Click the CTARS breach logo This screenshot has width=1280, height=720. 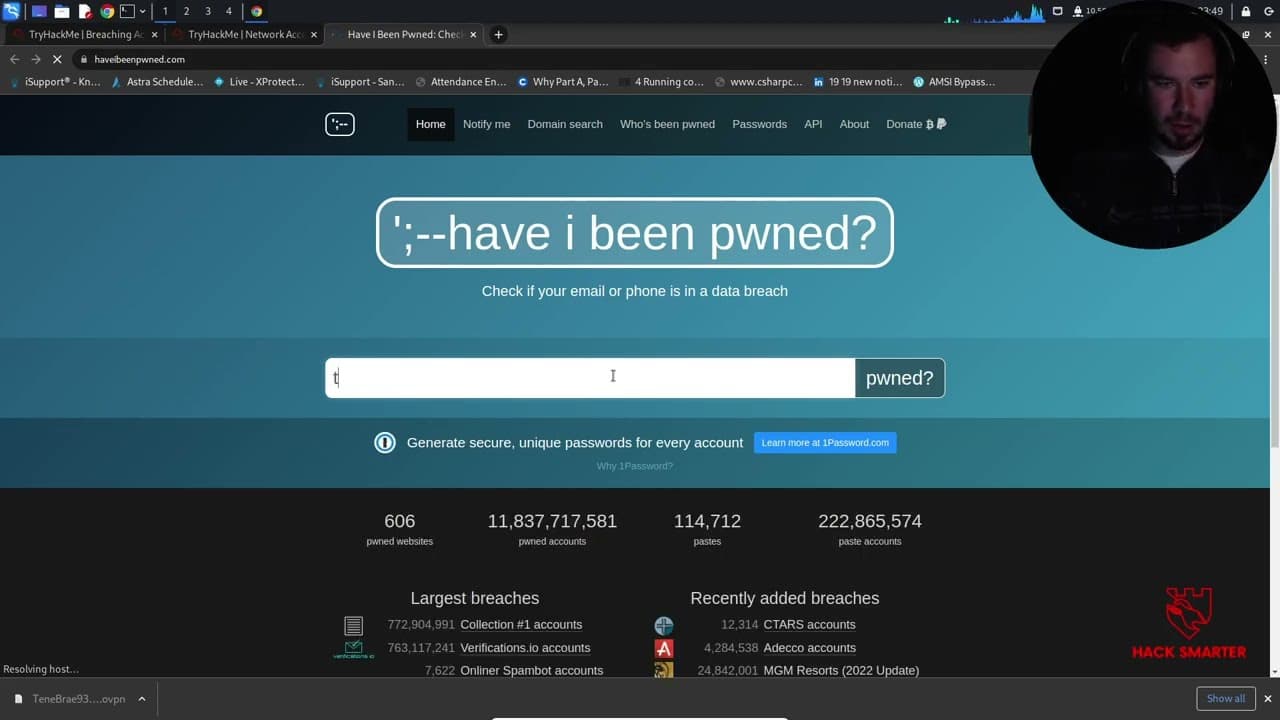tap(664, 626)
